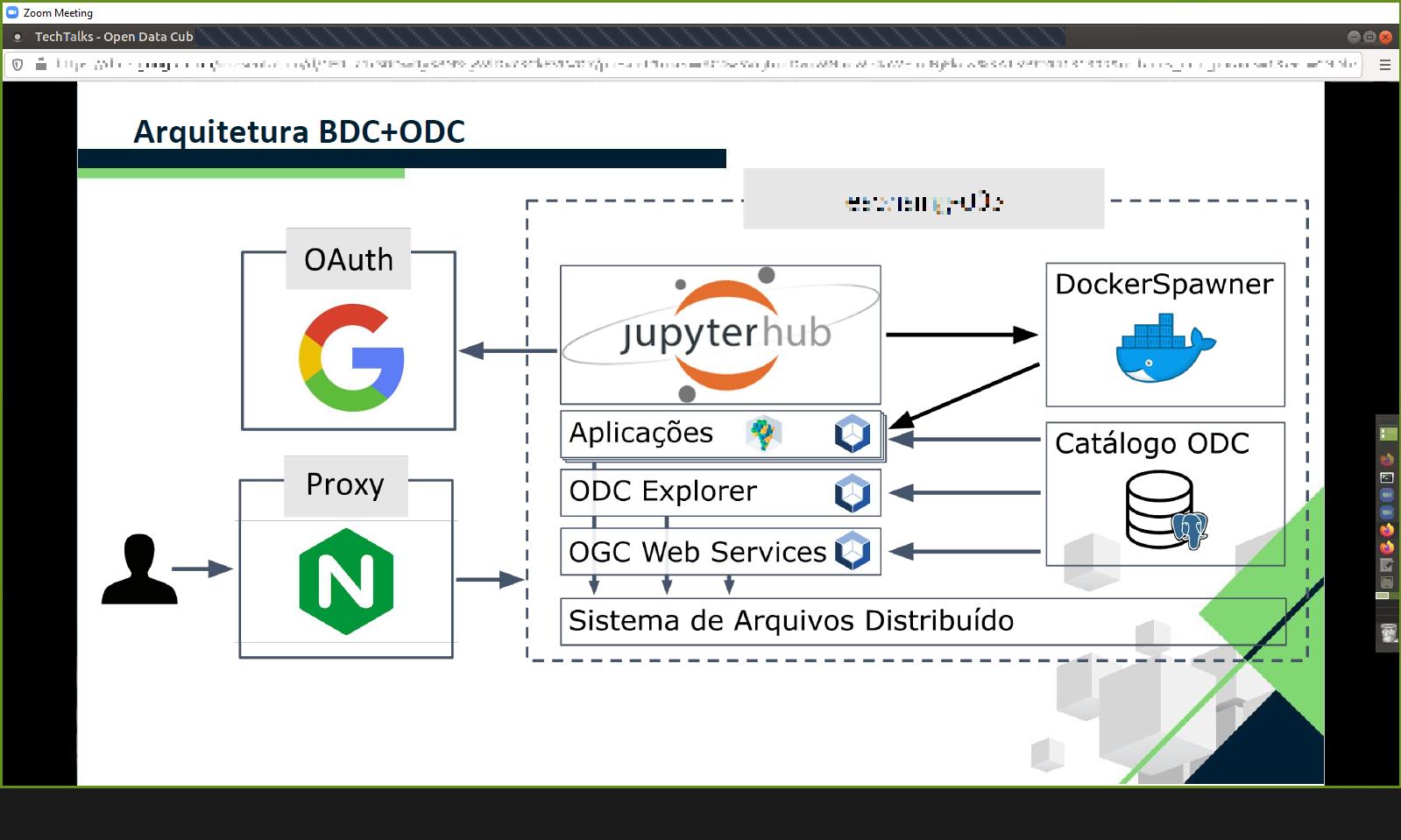Click the jupyterhub logo
This screenshot has height=840, width=1401.
pyautogui.click(x=720, y=334)
